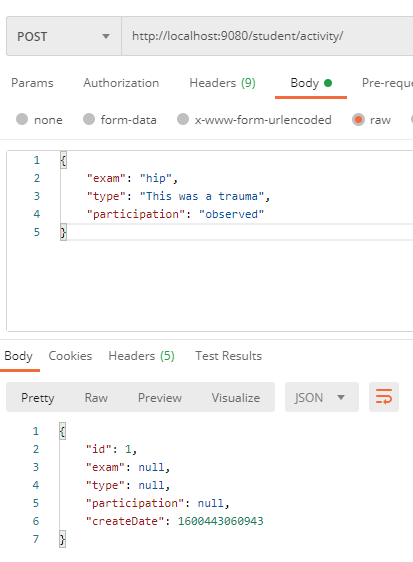Viewport: 413px width, 562px height.
Task: Open the response Cookies tab
Action: click(x=70, y=356)
